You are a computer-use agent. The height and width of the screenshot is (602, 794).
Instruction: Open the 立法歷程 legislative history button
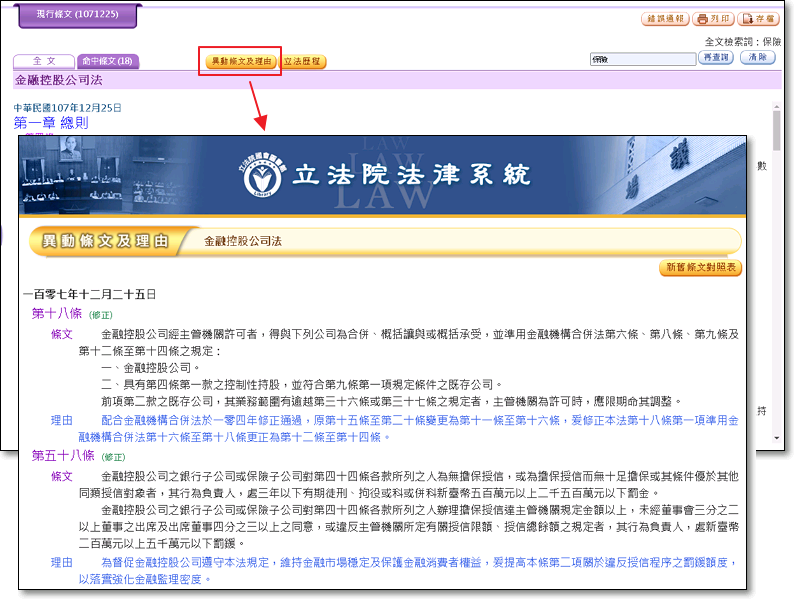tap(303, 62)
